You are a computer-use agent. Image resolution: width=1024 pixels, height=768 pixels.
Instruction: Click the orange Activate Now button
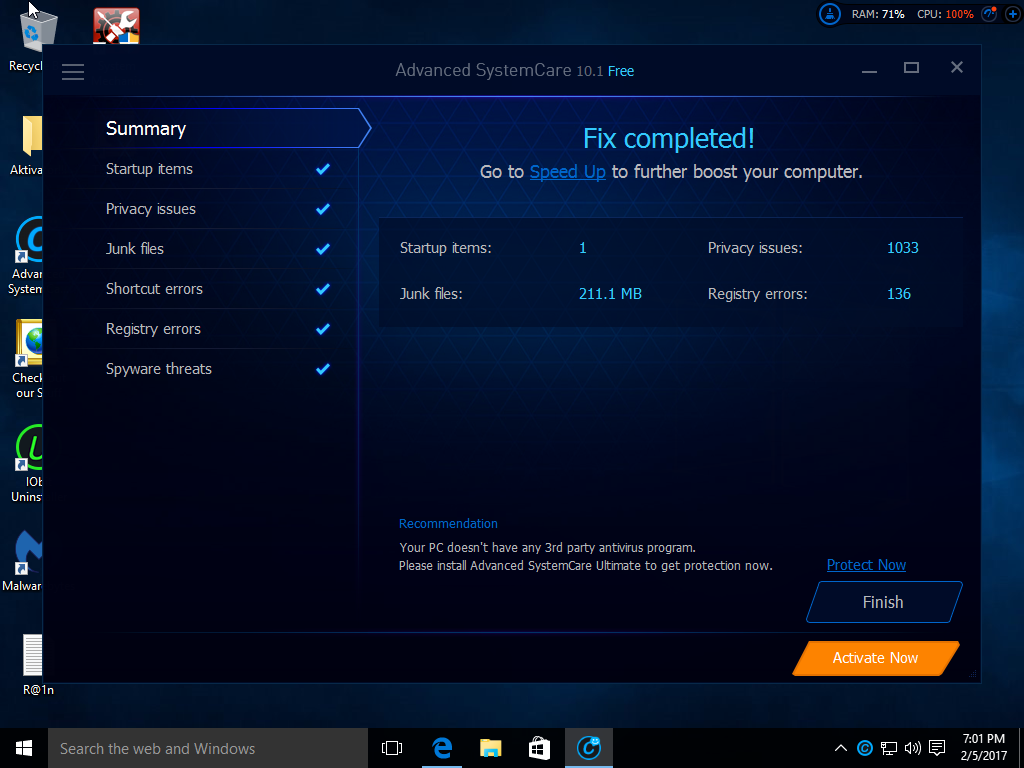point(876,658)
